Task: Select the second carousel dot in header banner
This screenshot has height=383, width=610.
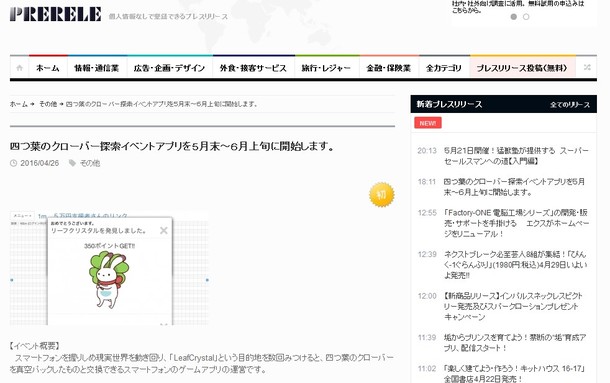Action: [526, 17]
